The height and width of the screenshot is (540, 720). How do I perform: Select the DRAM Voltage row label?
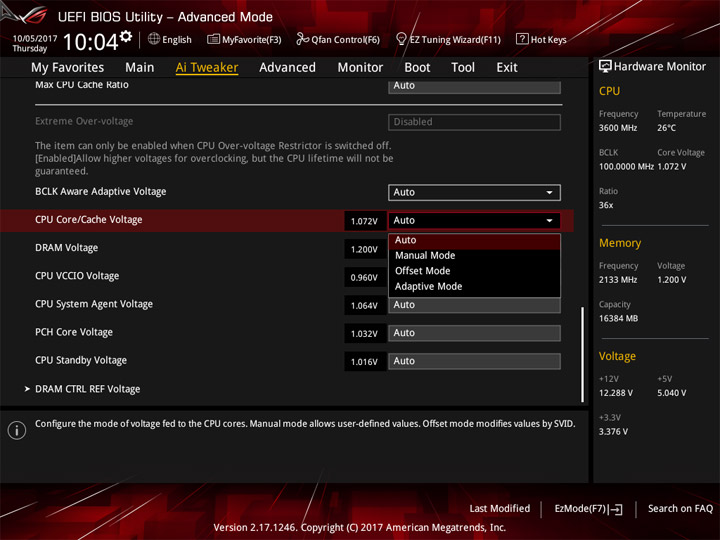pyautogui.click(x=67, y=248)
